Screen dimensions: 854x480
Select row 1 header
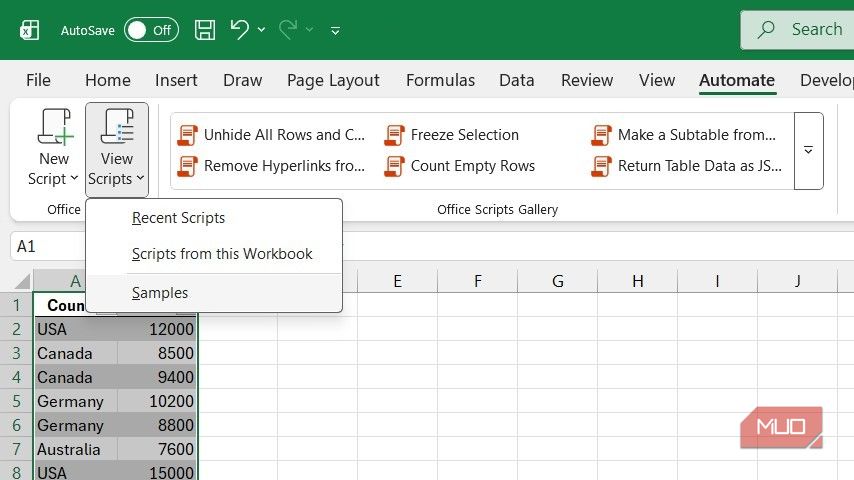click(16, 305)
